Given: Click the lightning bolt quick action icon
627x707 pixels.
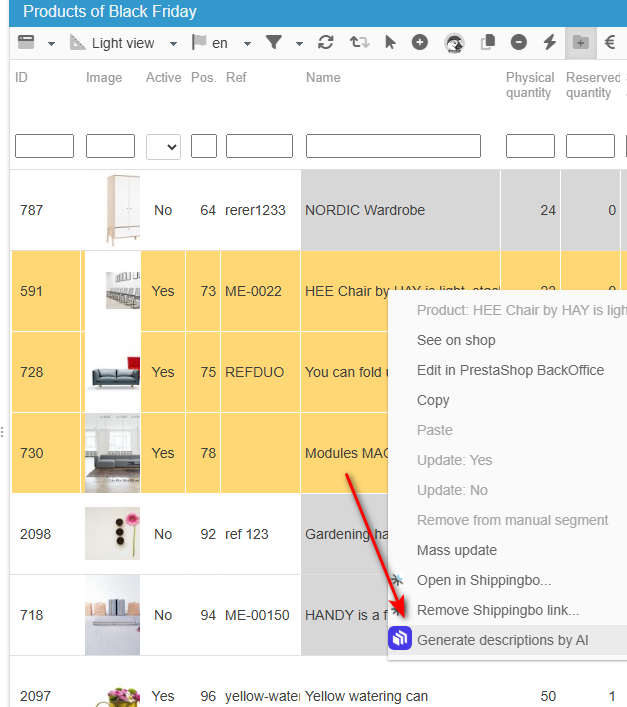Looking at the screenshot, I should (x=549, y=43).
